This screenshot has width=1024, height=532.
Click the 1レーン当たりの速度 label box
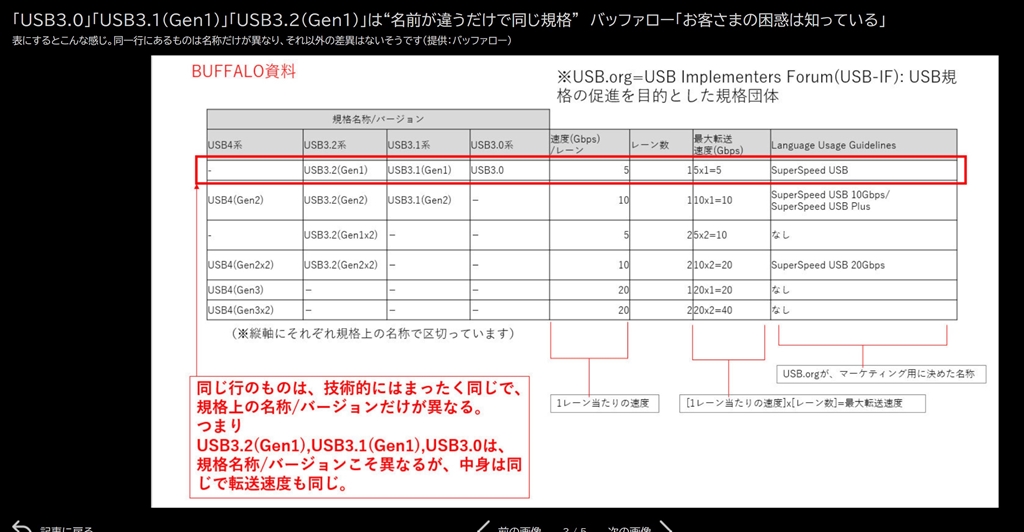604,403
